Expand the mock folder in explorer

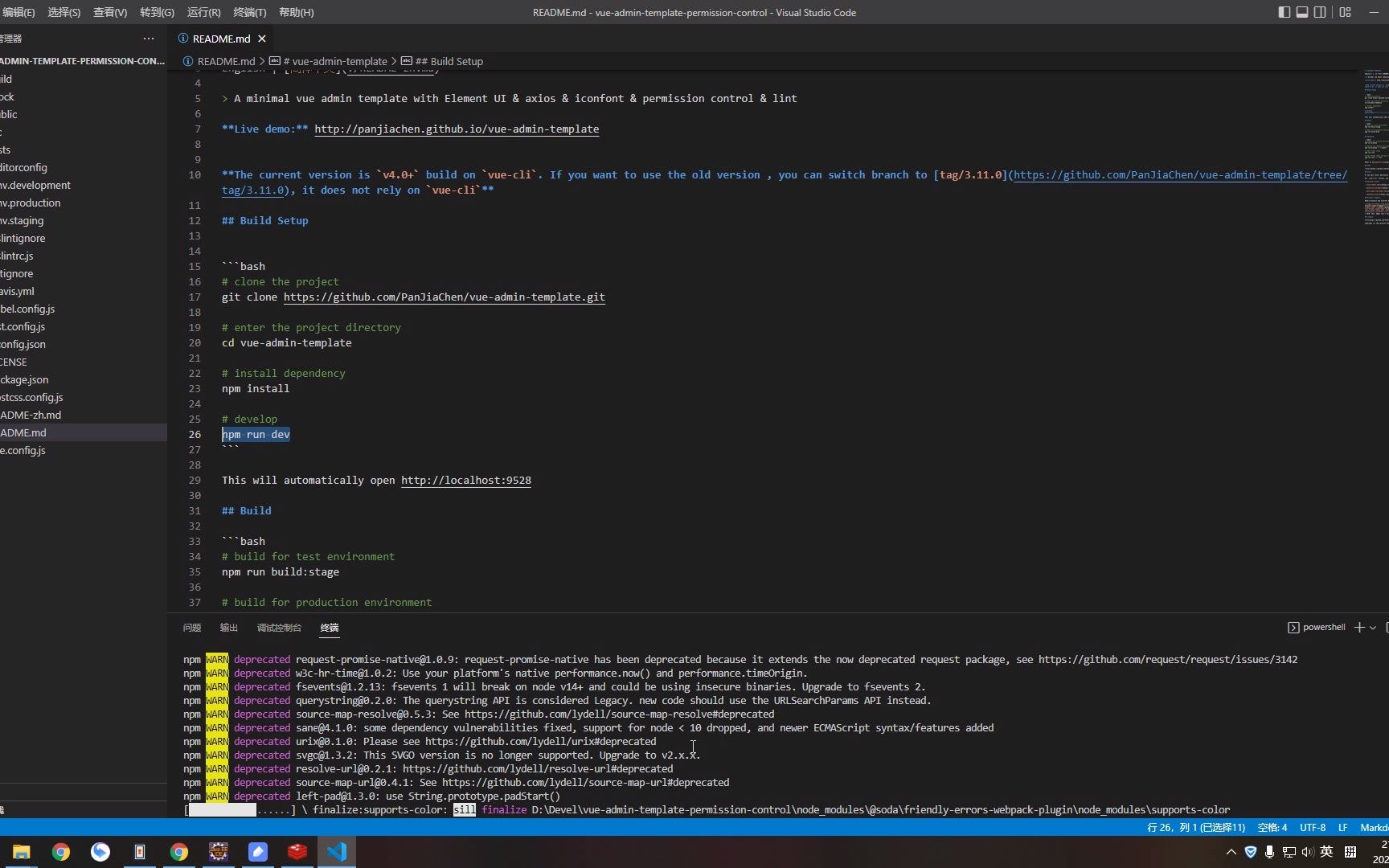click(84, 96)
